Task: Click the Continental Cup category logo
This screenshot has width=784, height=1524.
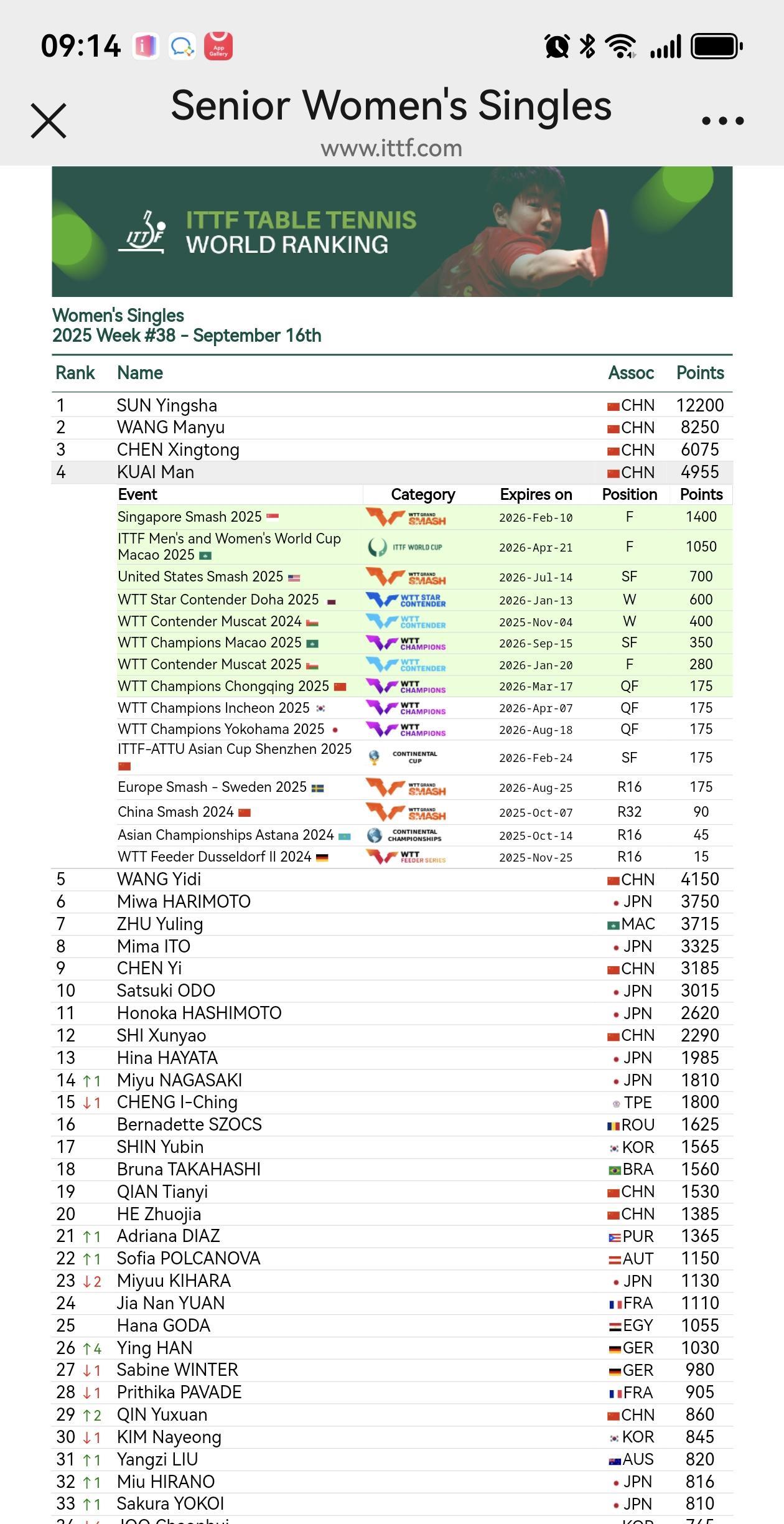Action: pyautogui.click(x=403, y=757)
